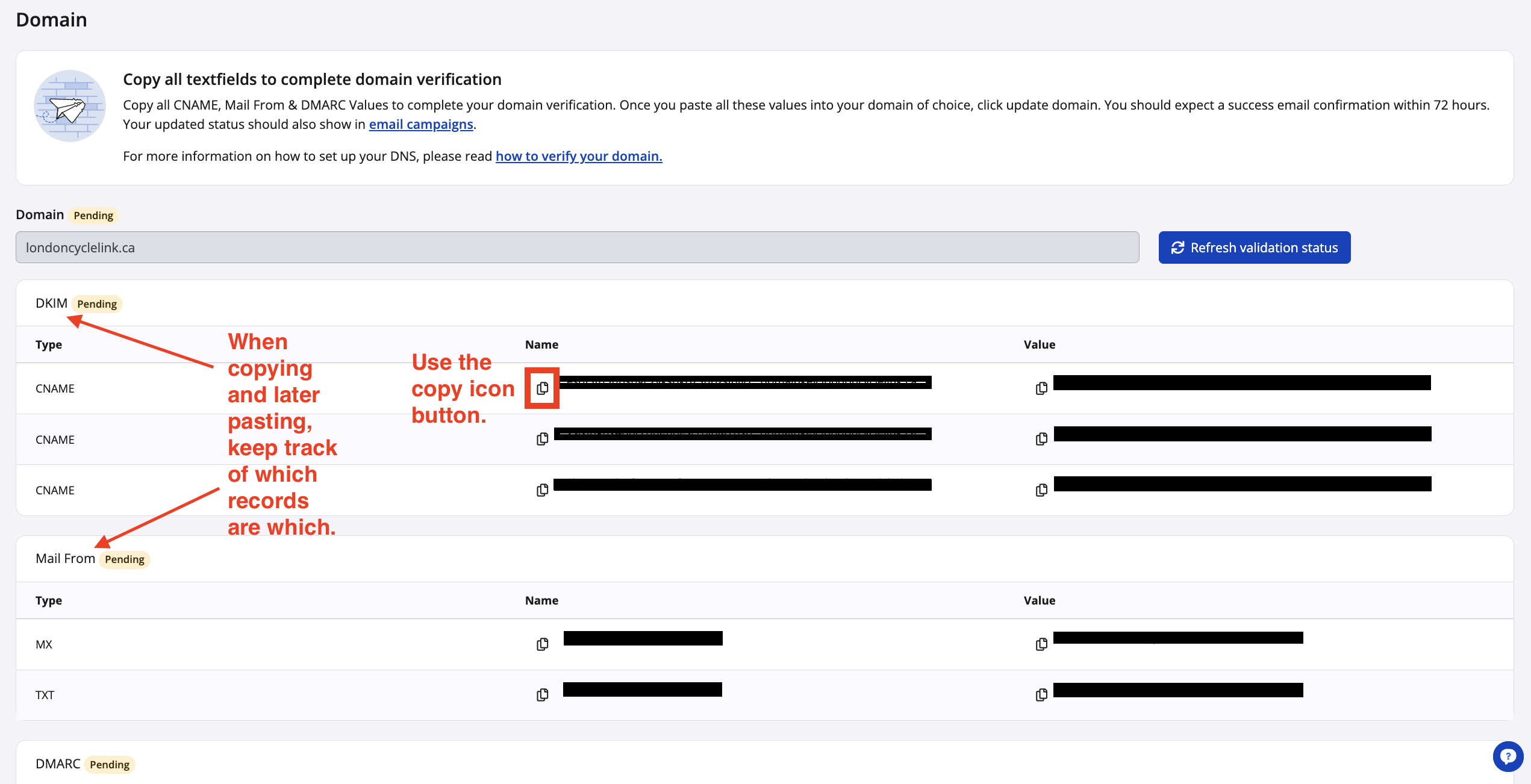Click the DMARC Pending badge

pos(109,765)
